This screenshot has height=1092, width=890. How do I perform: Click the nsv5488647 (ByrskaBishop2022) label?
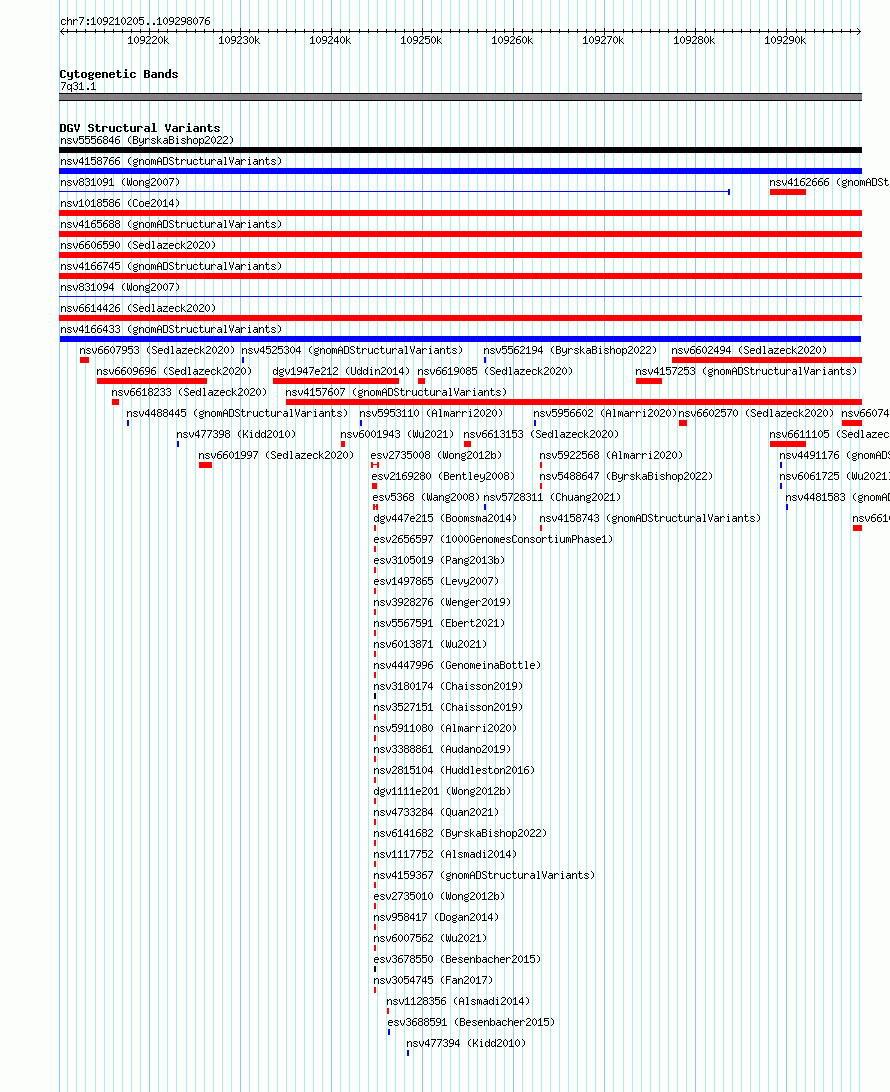627,476
